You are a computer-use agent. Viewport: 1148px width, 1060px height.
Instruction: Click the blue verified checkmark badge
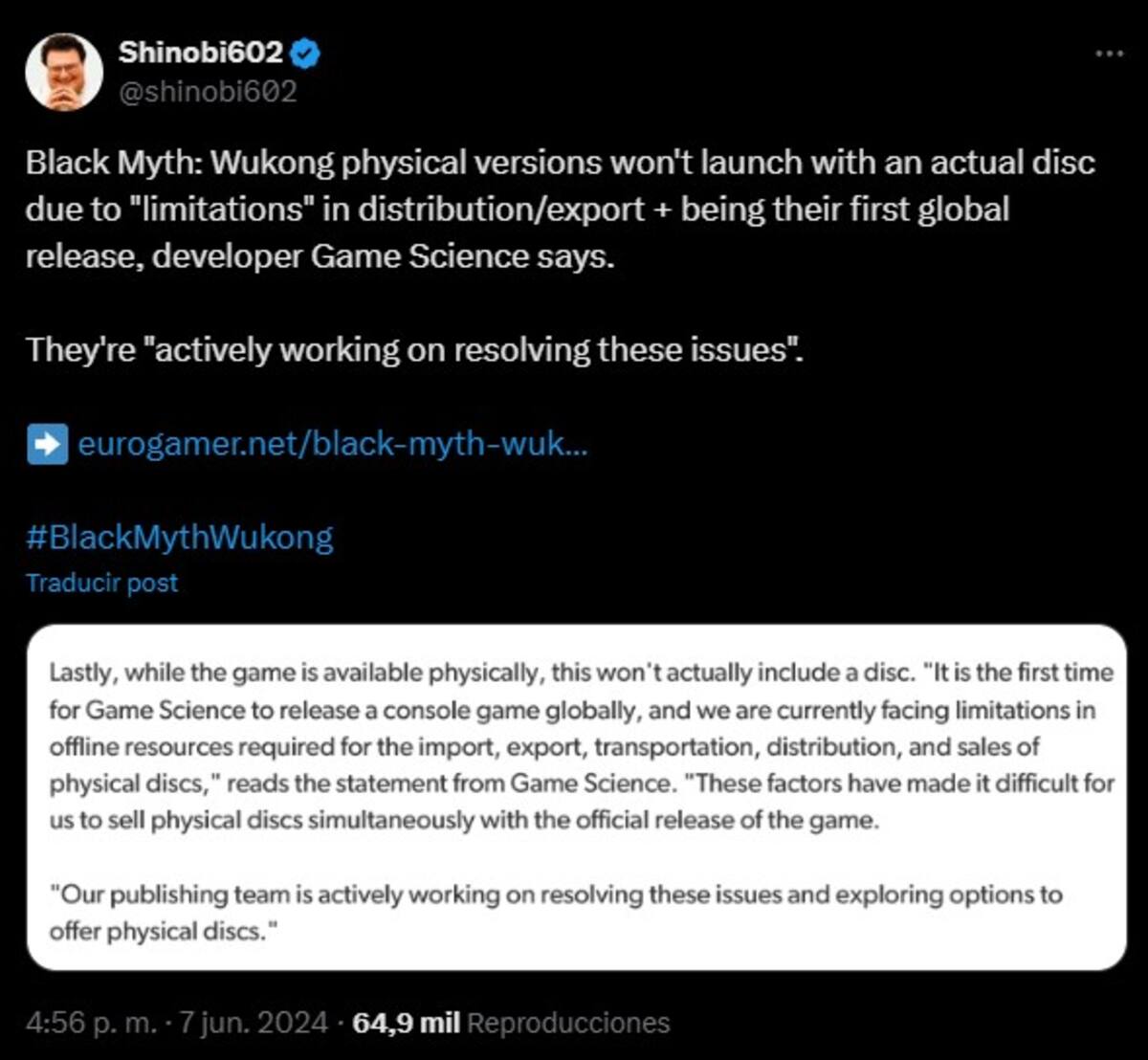tap(305, 54)
